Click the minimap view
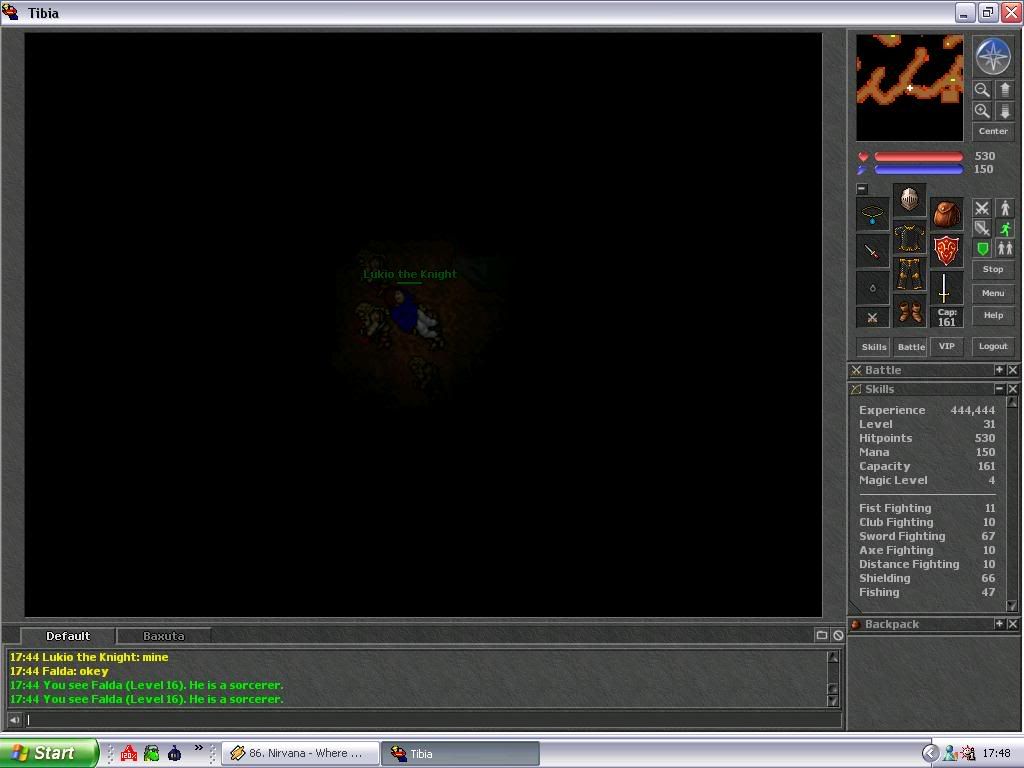 pyautogui.click(x=909, y=88)
